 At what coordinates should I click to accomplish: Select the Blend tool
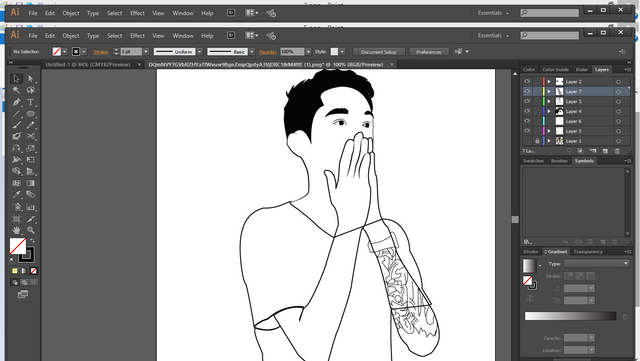point(31,194)
